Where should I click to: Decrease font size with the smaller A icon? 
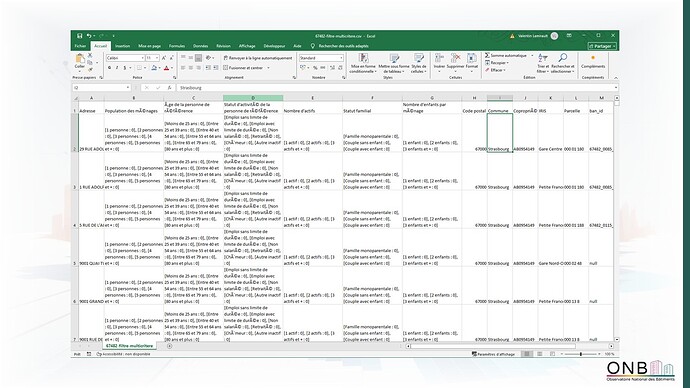[x=172, y=58]
